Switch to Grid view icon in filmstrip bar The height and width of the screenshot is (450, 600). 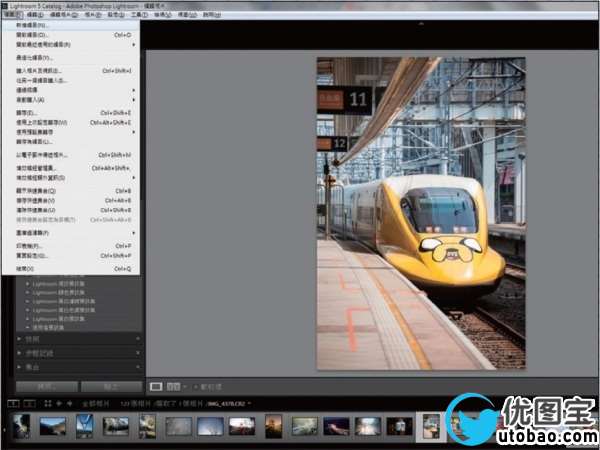[48, 403]
